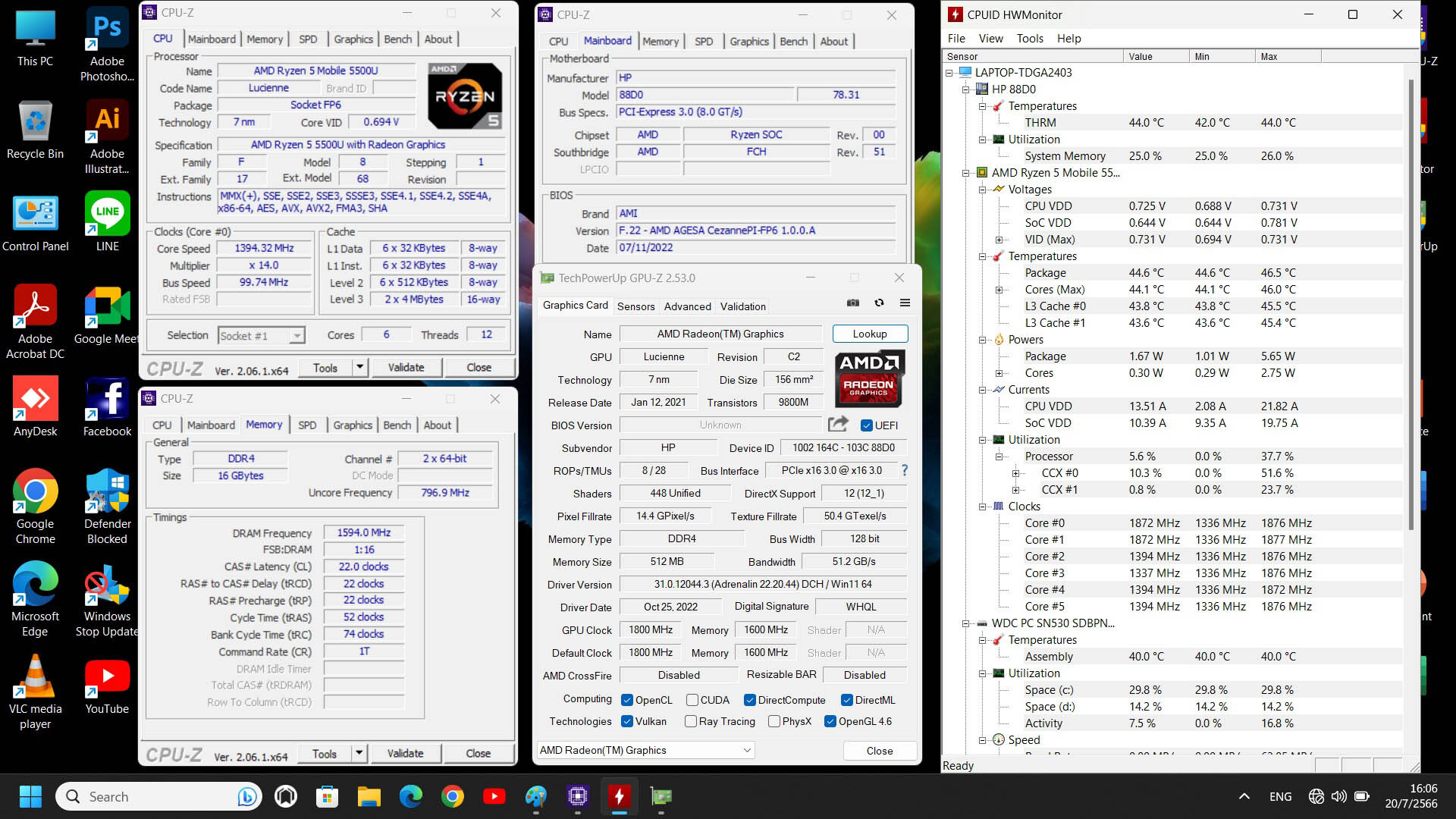Viewport: 1456px width, 819px height.
Task: Open the Adobe Photoshop desktop shortcut
Action: point(107,45)
